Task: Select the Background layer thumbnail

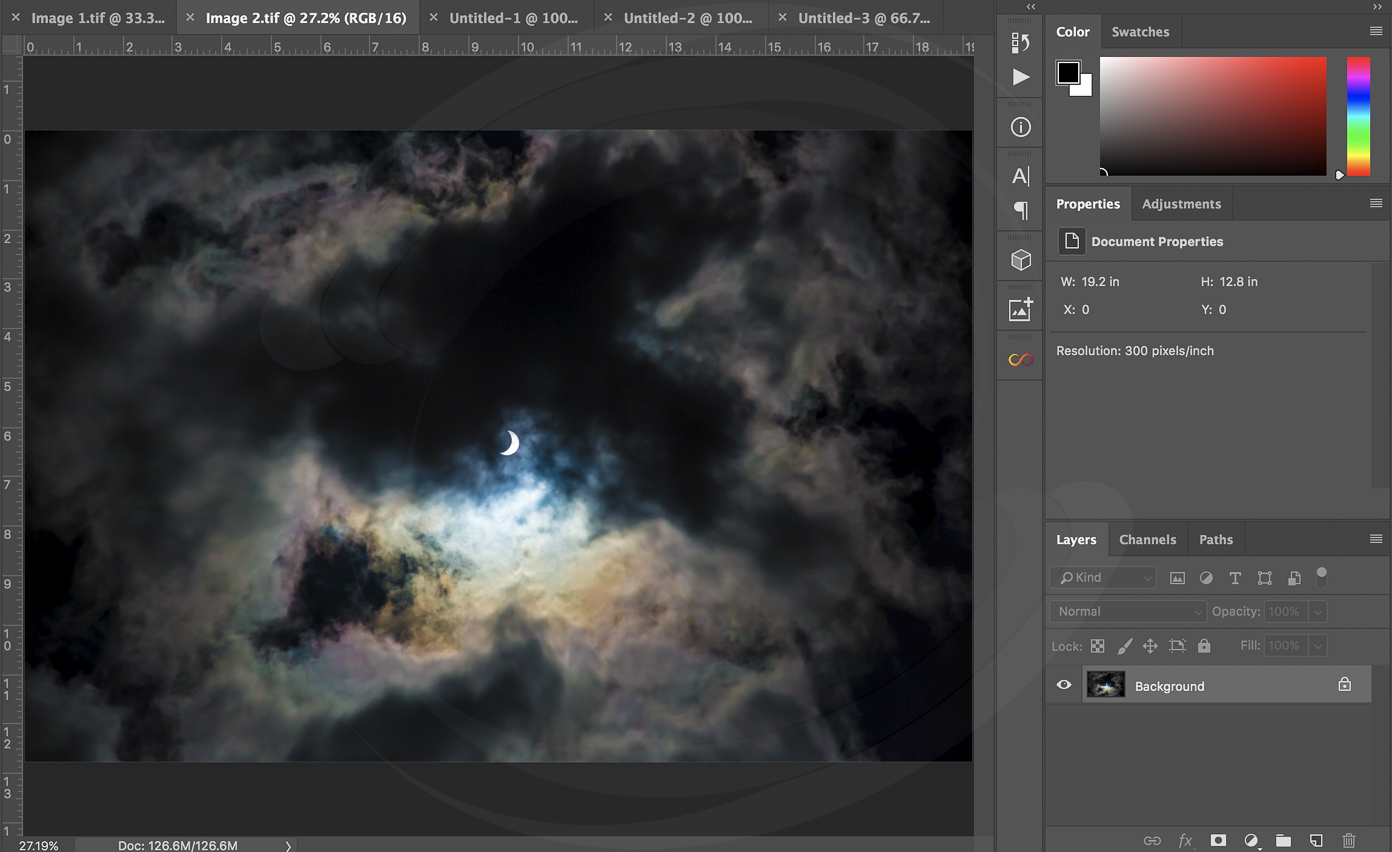Action: 1106,685
